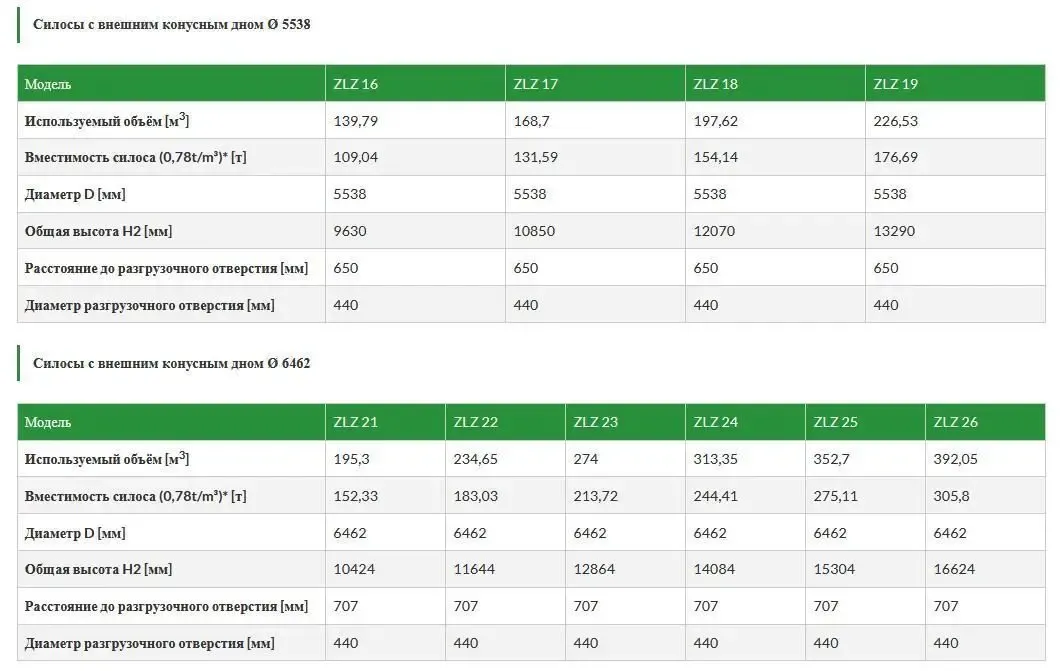The width and height of the screenshot is (1061, 671).
Task: Click the 176,69 capacity cell
Action: tap(896, 158)
